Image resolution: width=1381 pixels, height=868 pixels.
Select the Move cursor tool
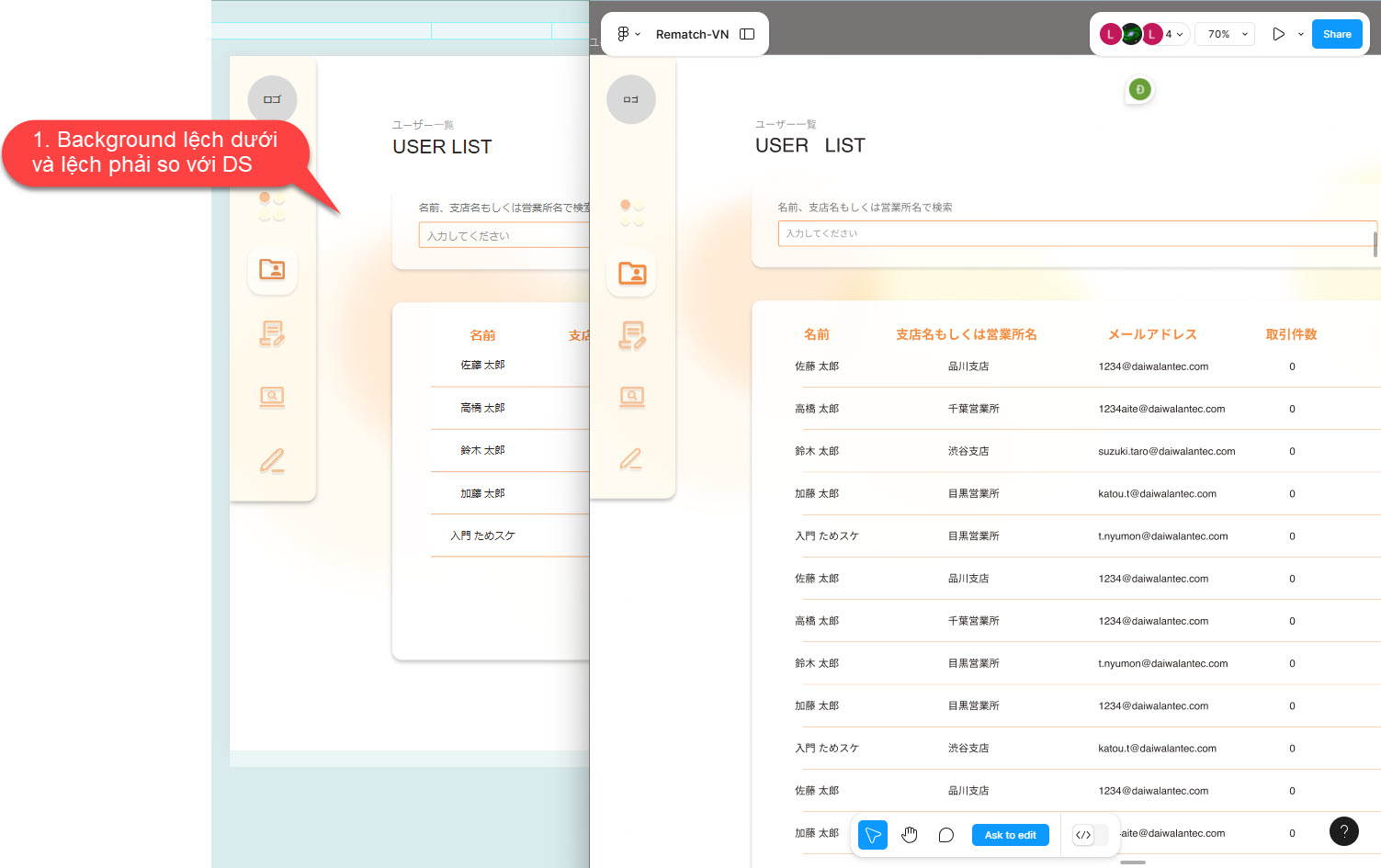tap(872, 835)
